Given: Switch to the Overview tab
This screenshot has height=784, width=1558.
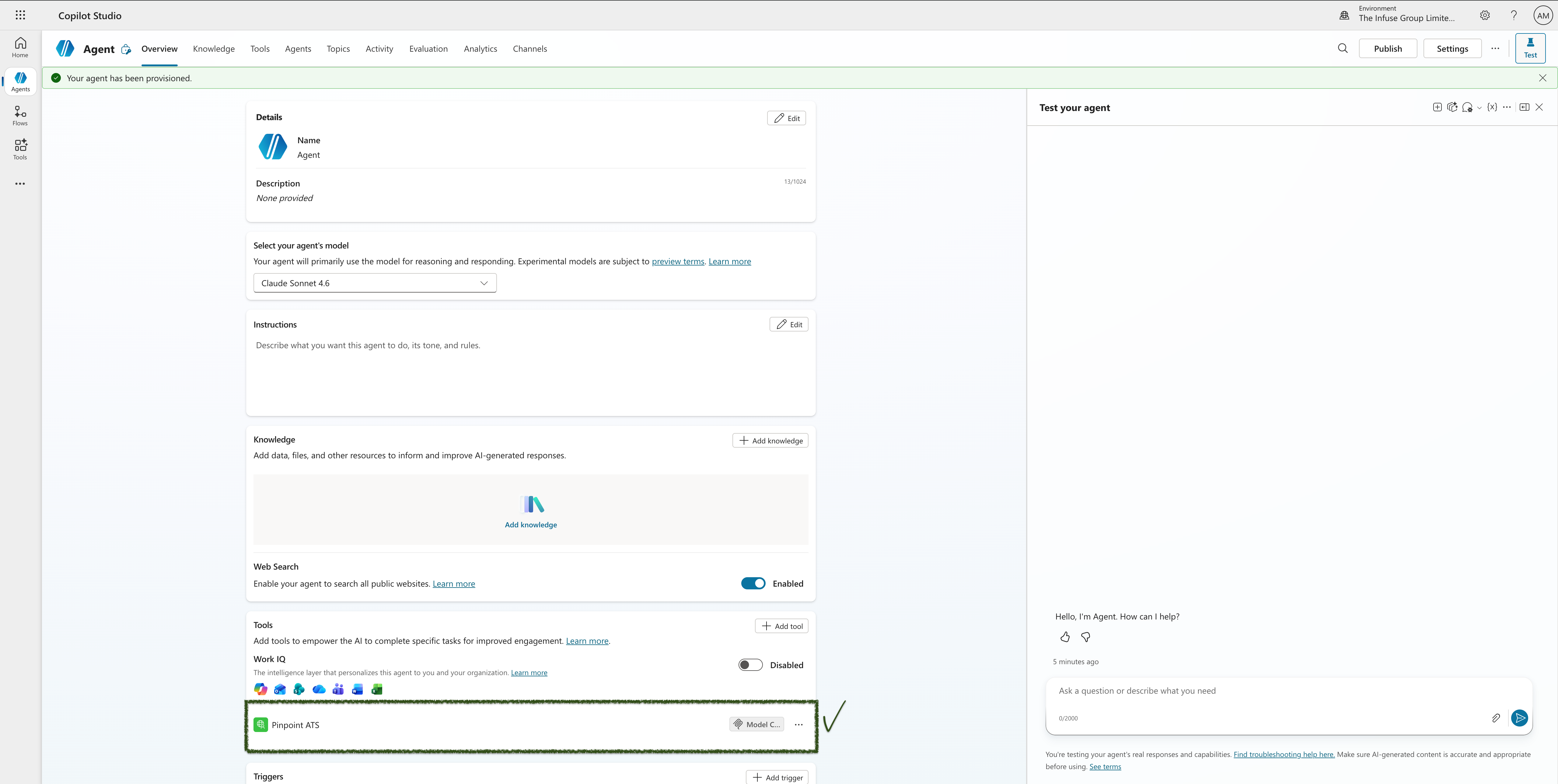Looking at the screenshot, I should (159, 49).
